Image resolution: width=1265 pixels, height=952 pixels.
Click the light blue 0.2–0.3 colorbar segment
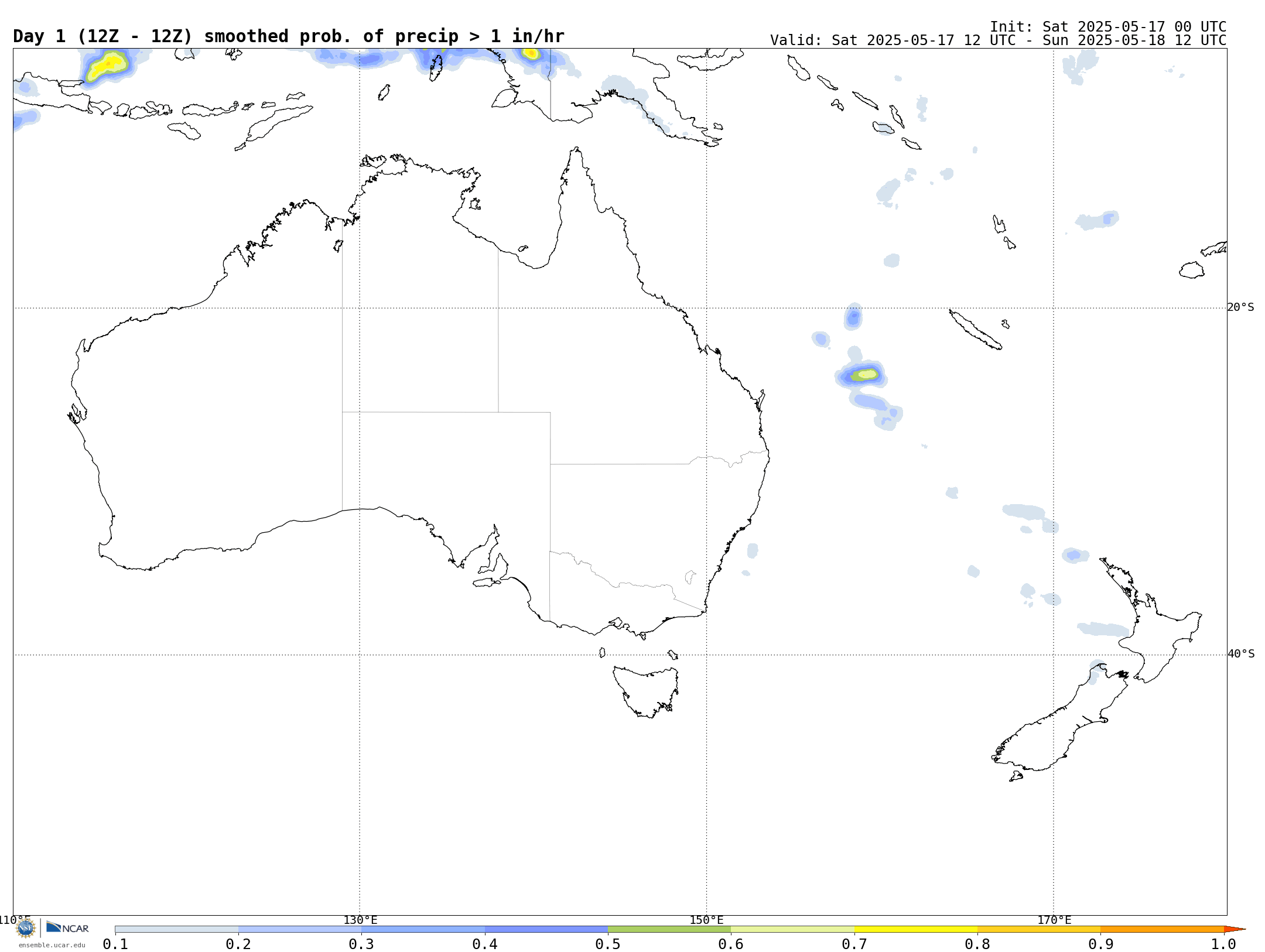tap(300, 929)
